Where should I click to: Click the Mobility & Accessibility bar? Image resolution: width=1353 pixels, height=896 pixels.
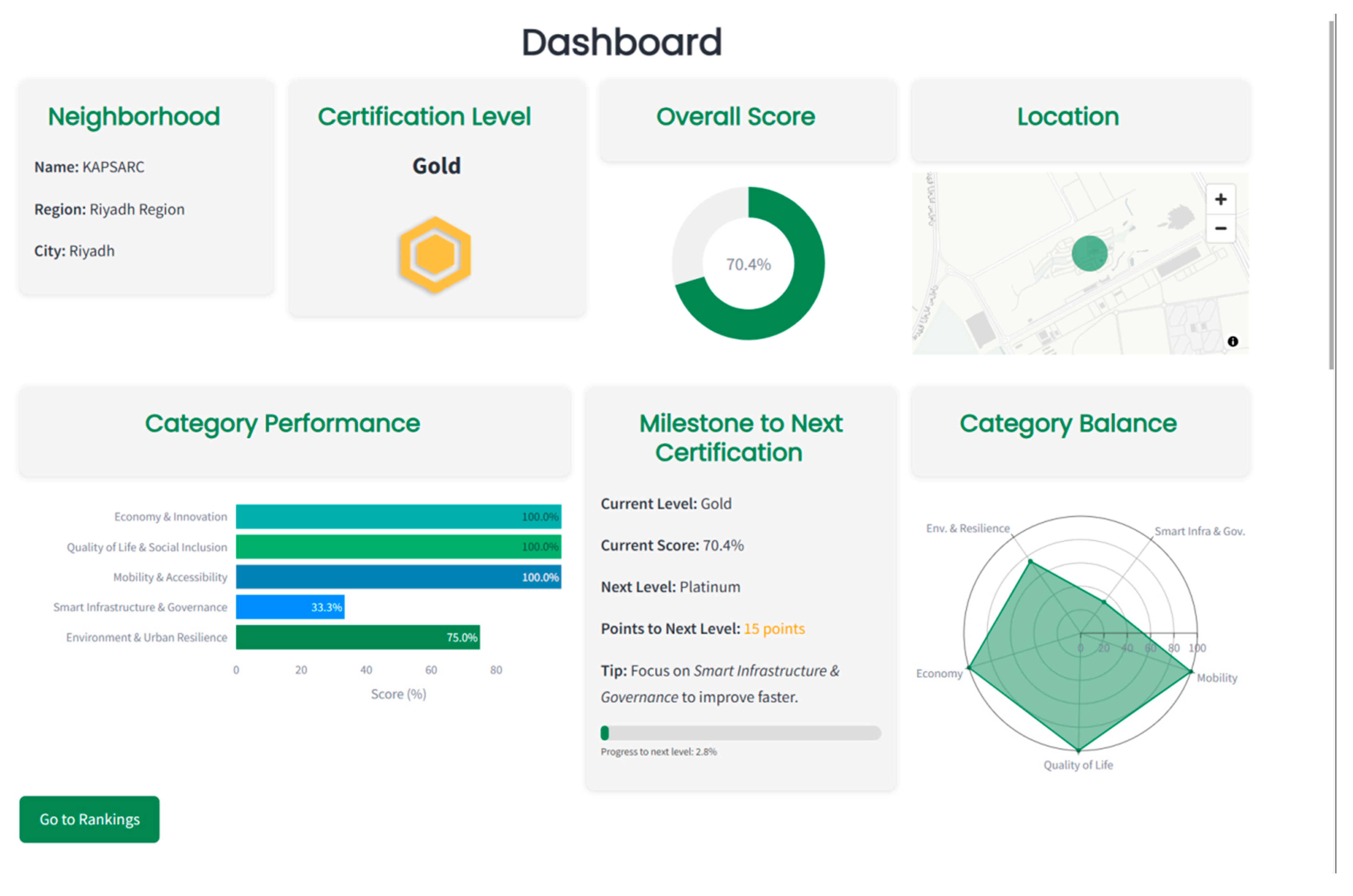coord(398,577)
